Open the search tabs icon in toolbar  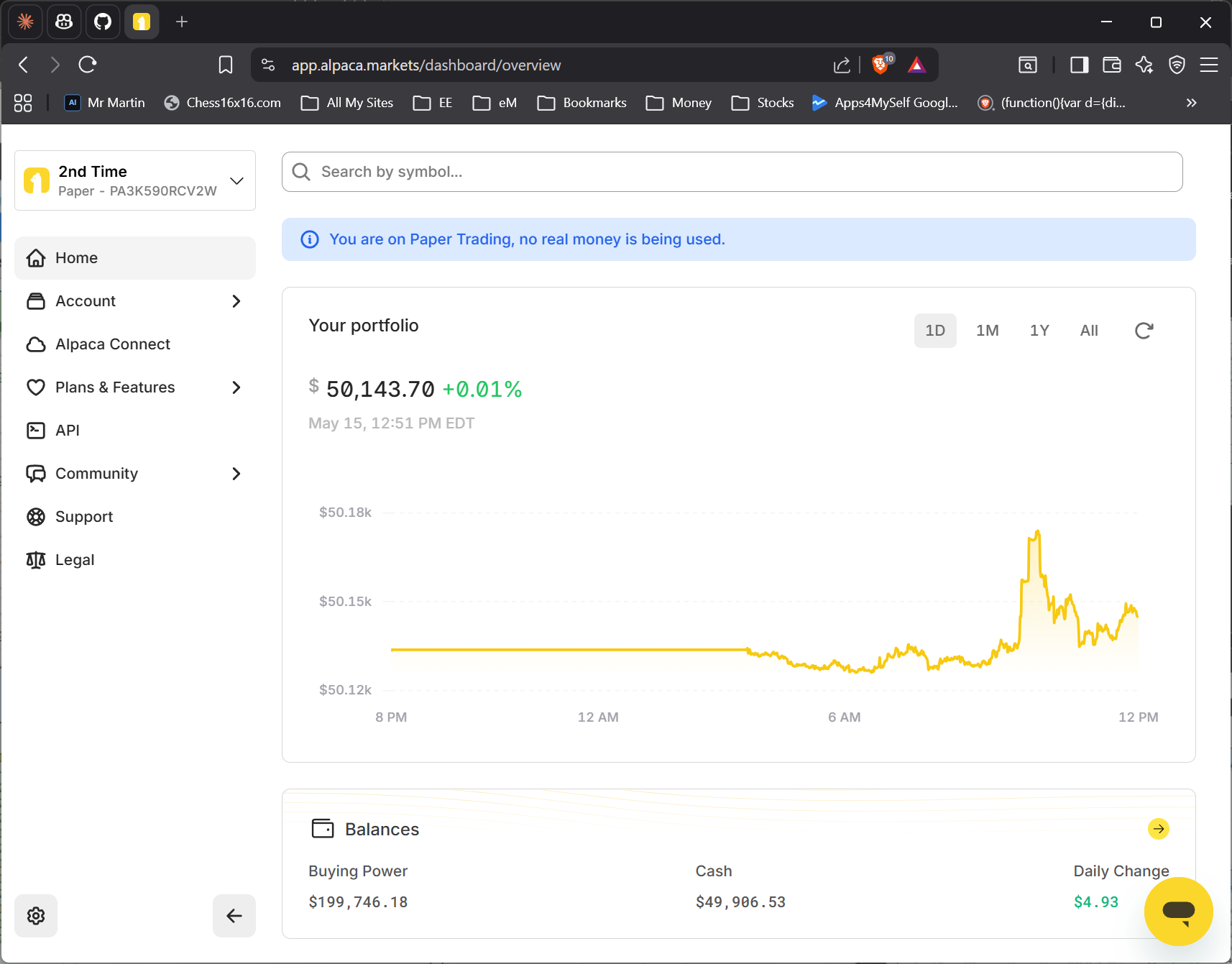point(1028,65)
